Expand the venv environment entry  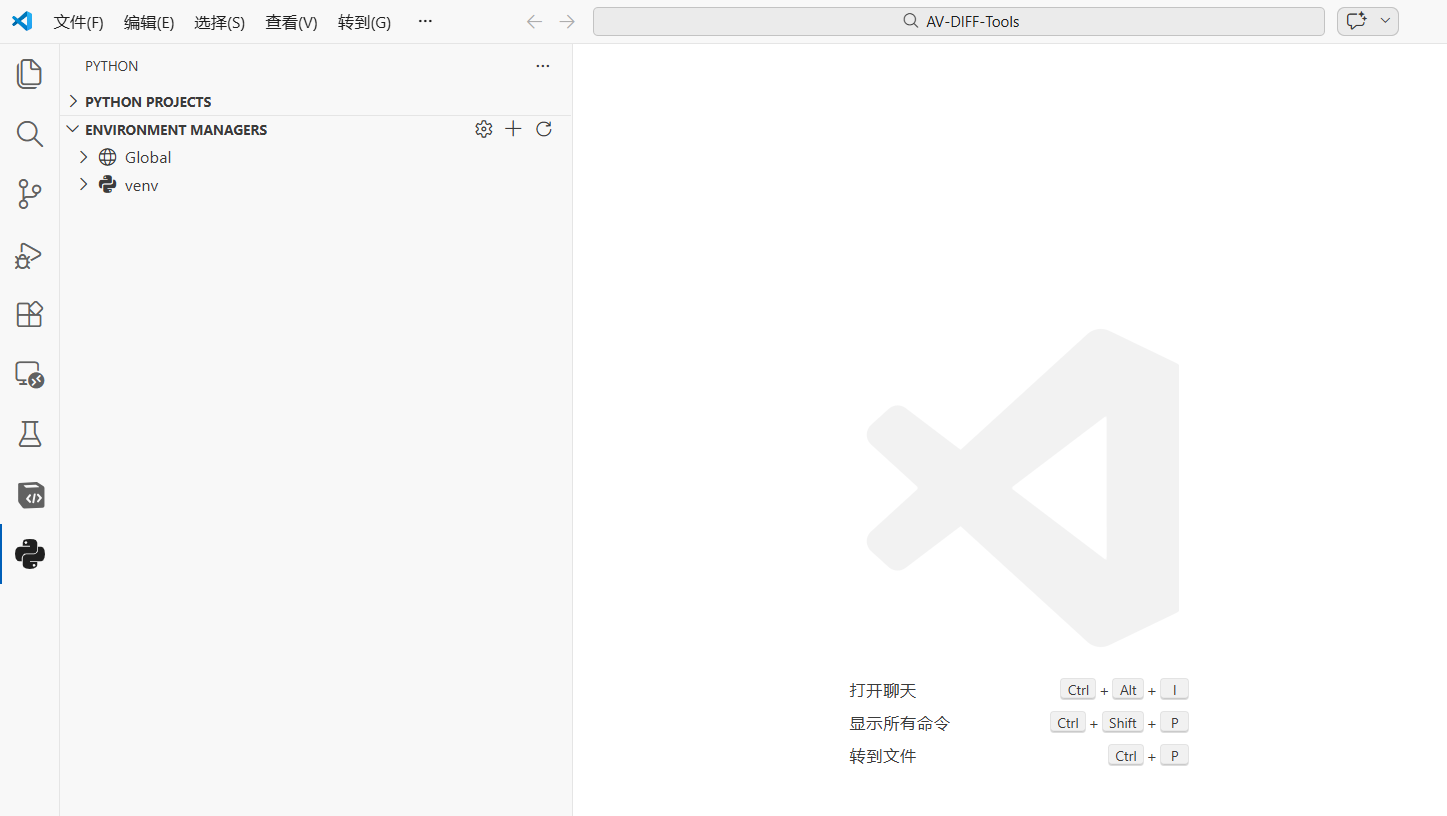pos(83,185)
